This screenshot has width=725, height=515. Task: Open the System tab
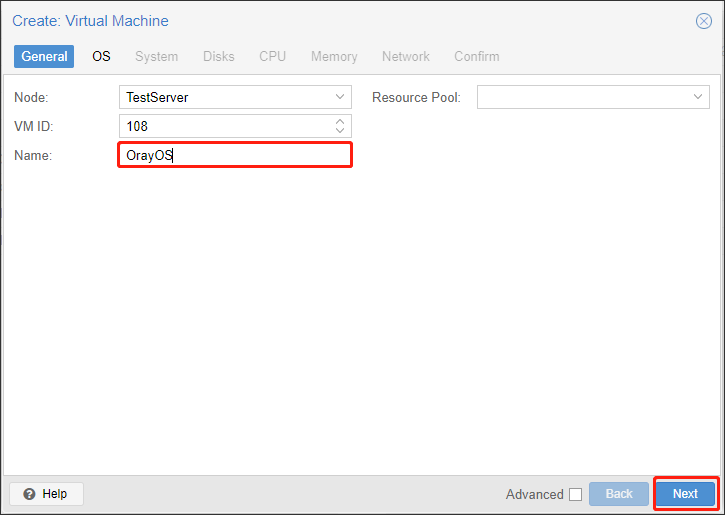pos(156,56)
